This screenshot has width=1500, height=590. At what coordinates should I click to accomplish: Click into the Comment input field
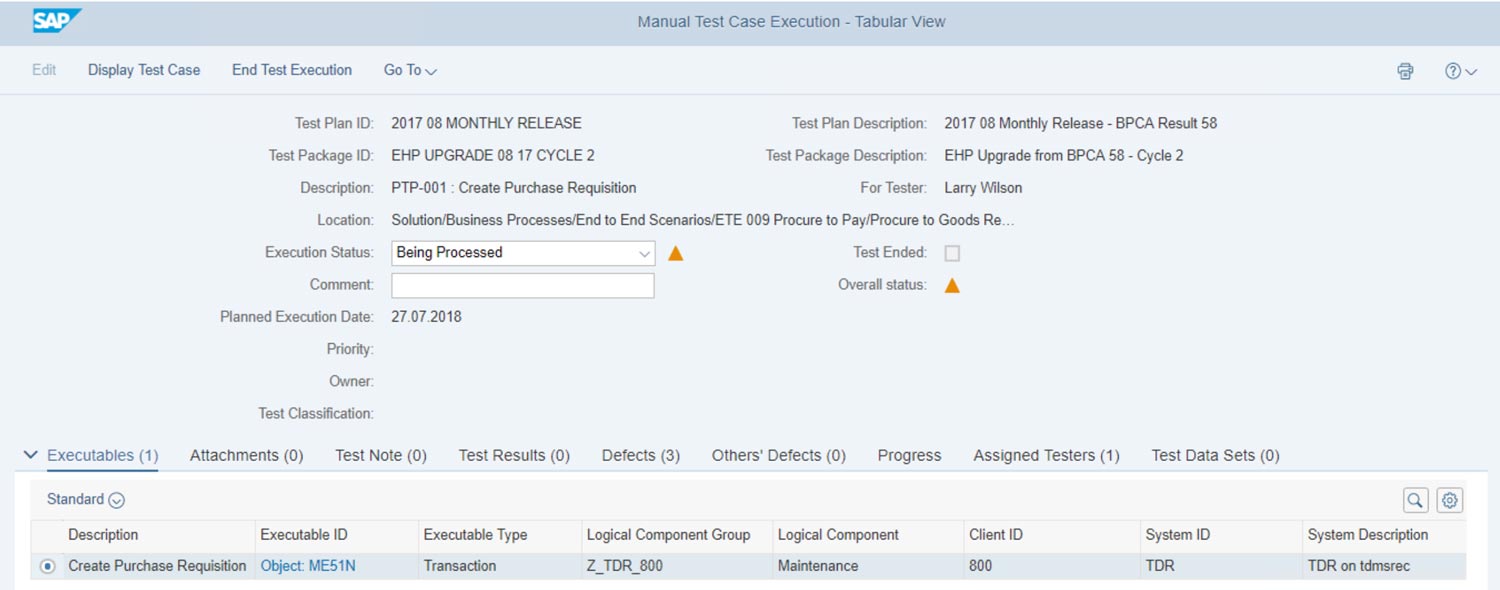[522, 285]
